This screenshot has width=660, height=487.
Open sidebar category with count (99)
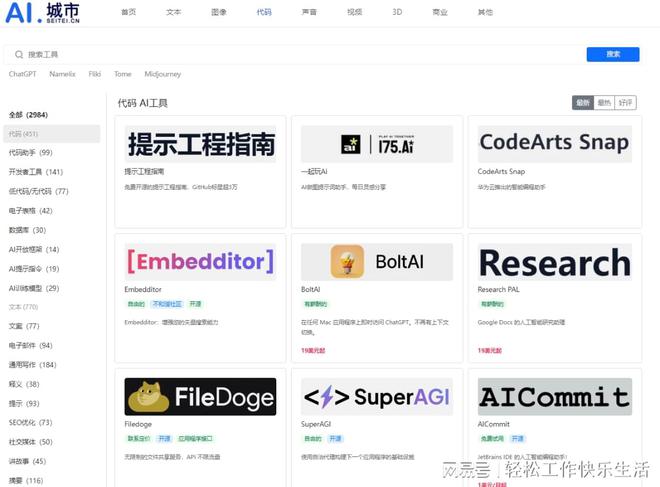(30, 152)
